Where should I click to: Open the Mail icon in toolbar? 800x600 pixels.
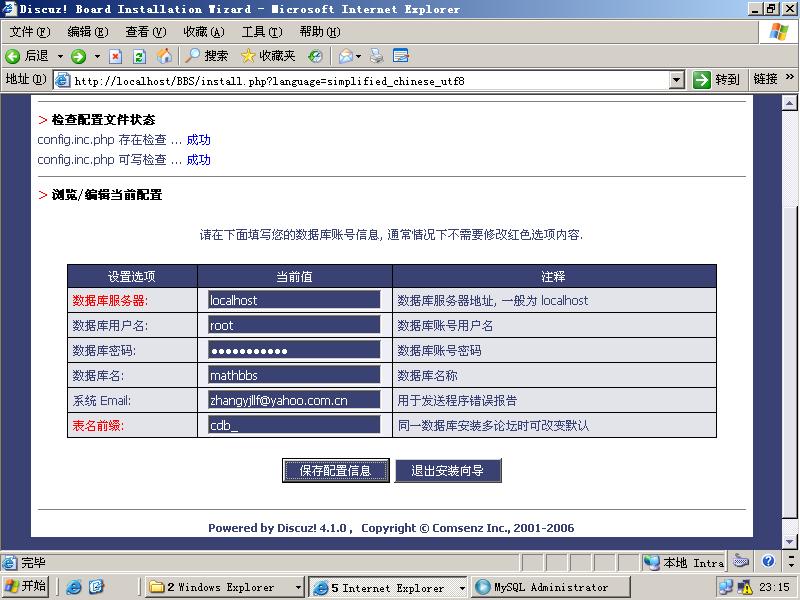(345, 56)
